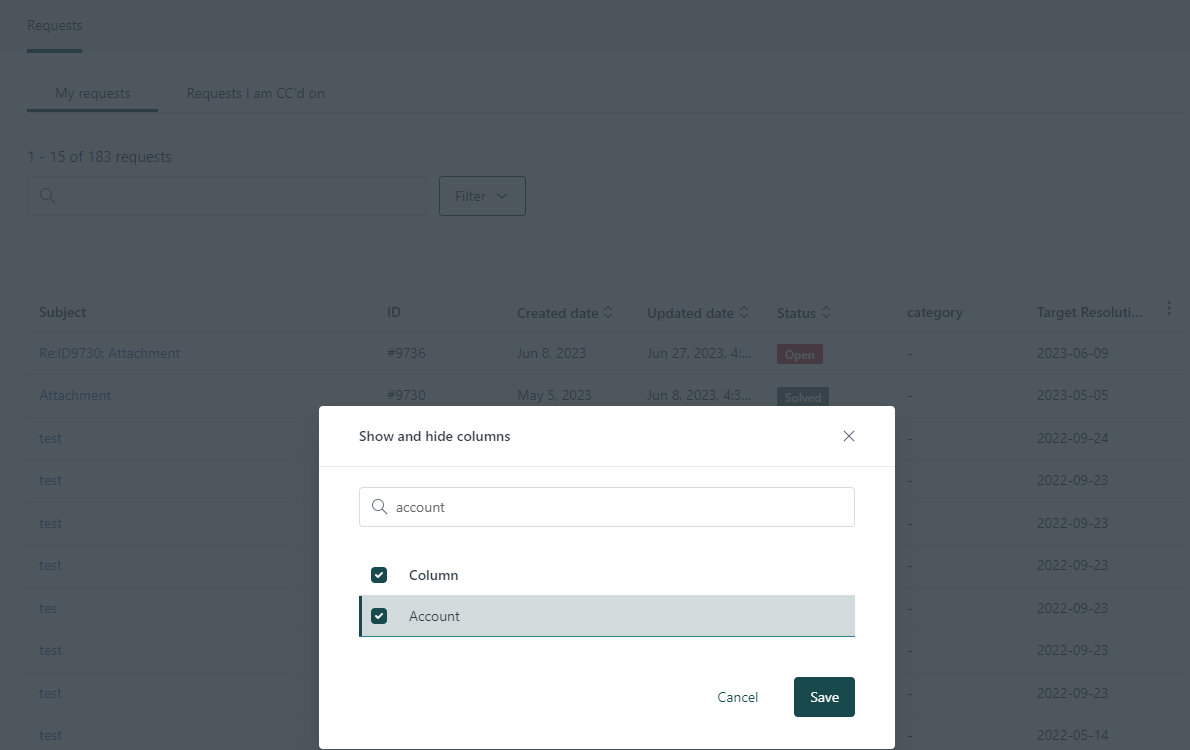Switch to Requests I am CC'd on tab
Viewport: 1190px width, 750px height.
pyautogui.click(x=255, y=93)
